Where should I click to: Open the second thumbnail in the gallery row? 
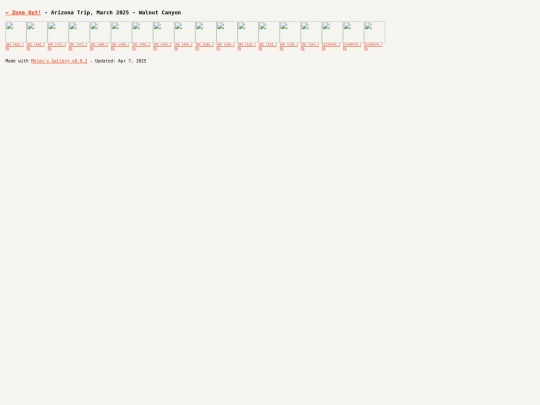(x=37, y=32)
